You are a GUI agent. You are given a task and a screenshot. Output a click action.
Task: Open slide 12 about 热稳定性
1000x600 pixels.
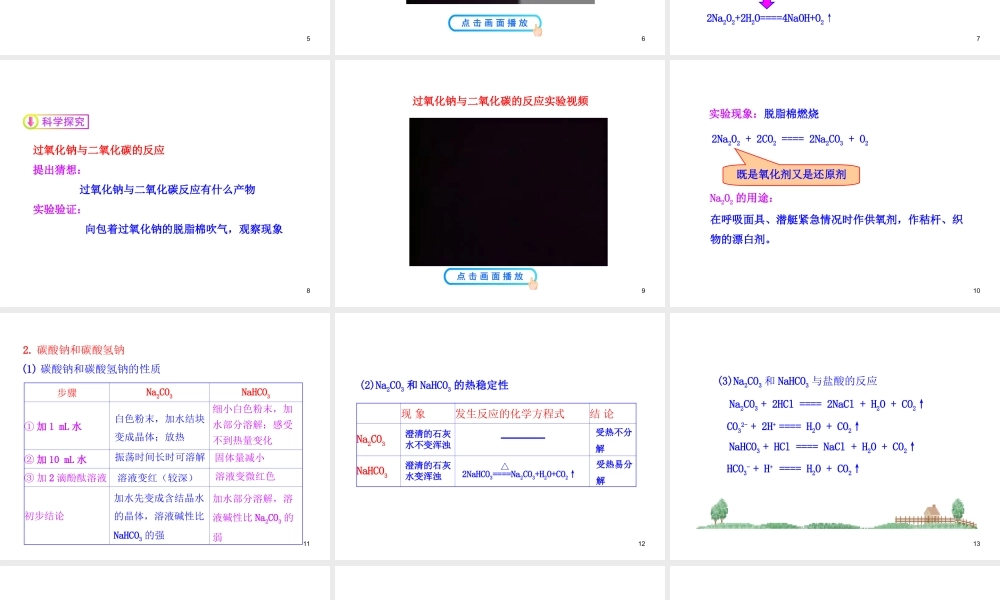pyautogui.click(x=499, y=436)
